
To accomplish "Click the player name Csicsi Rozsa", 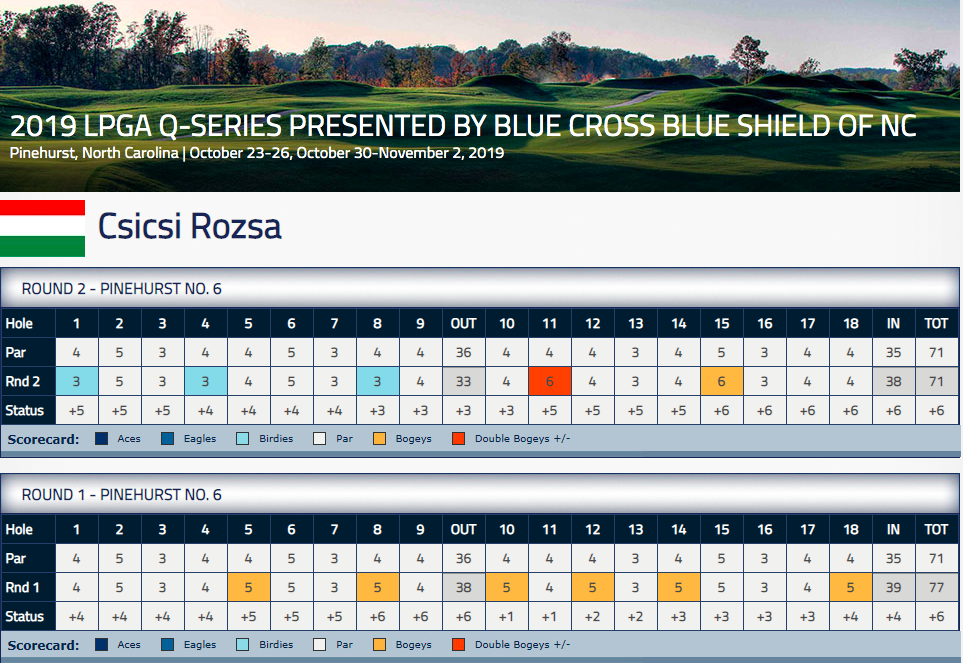I will pyautogui.click(x=190, y=227).
